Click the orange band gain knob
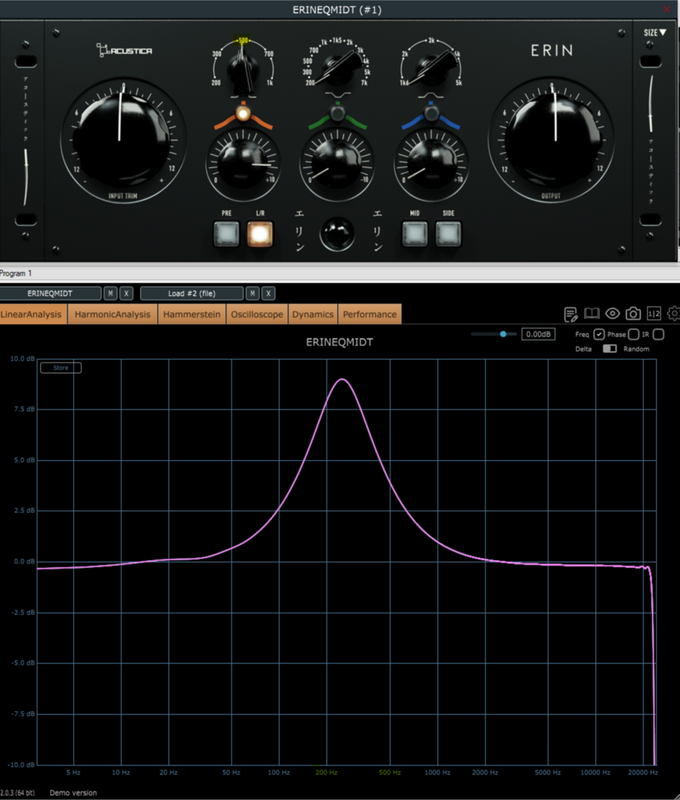Screen dimensions: 680x800 click(243, 164)
